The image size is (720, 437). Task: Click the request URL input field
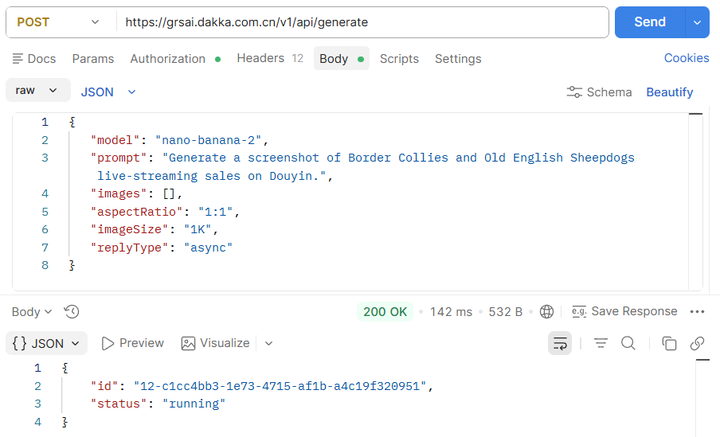(362, 22)
